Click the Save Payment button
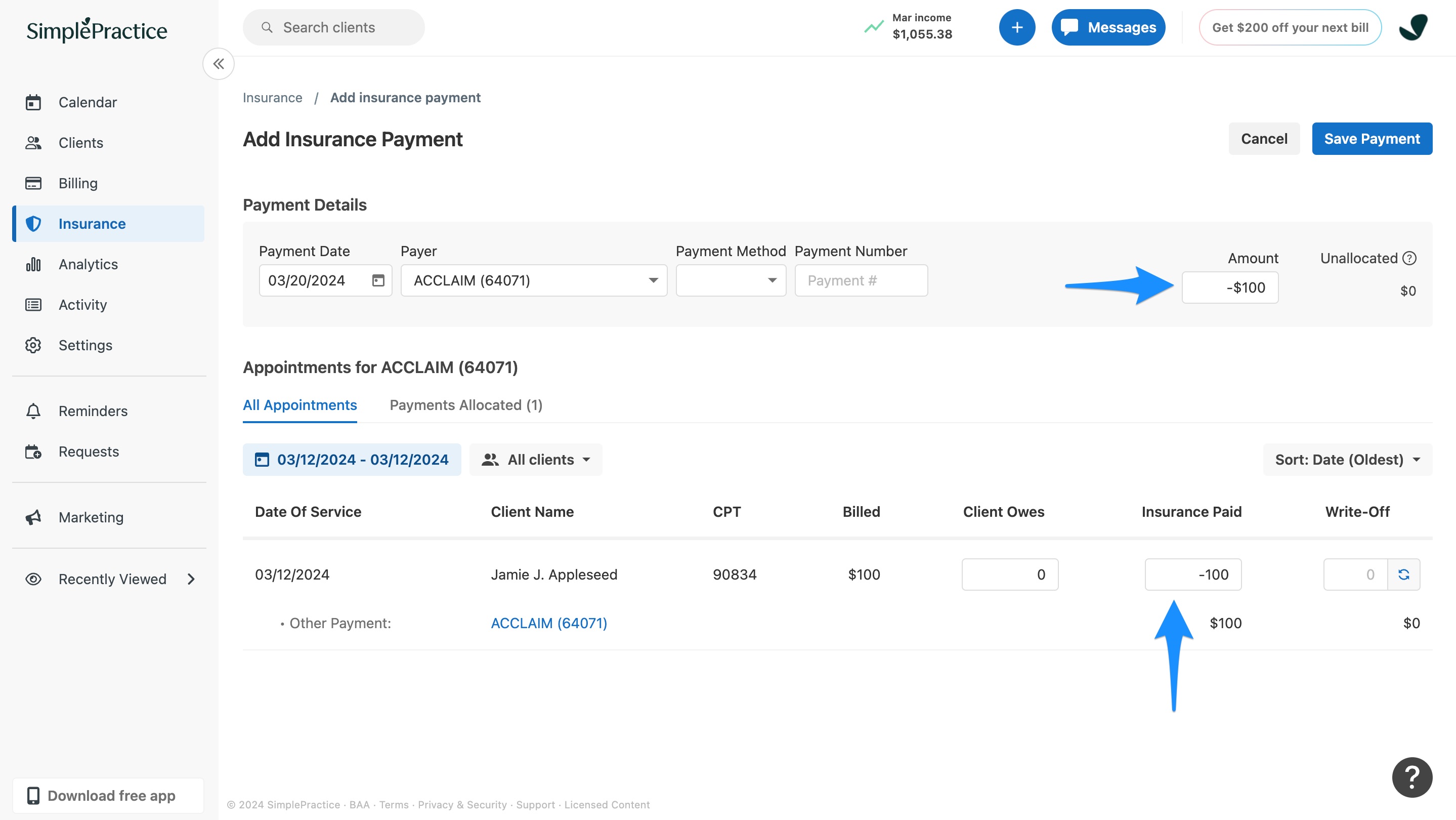 tap(1372, 139)
